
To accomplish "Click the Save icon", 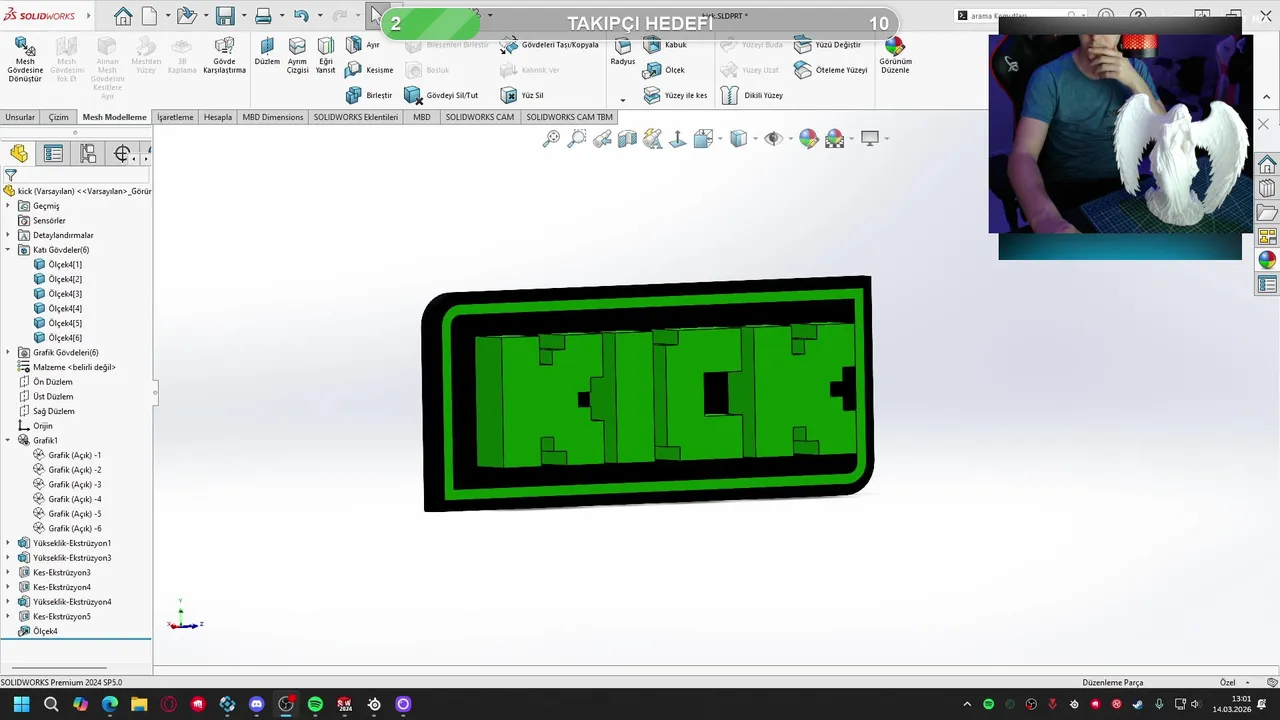I will (224, 16).
